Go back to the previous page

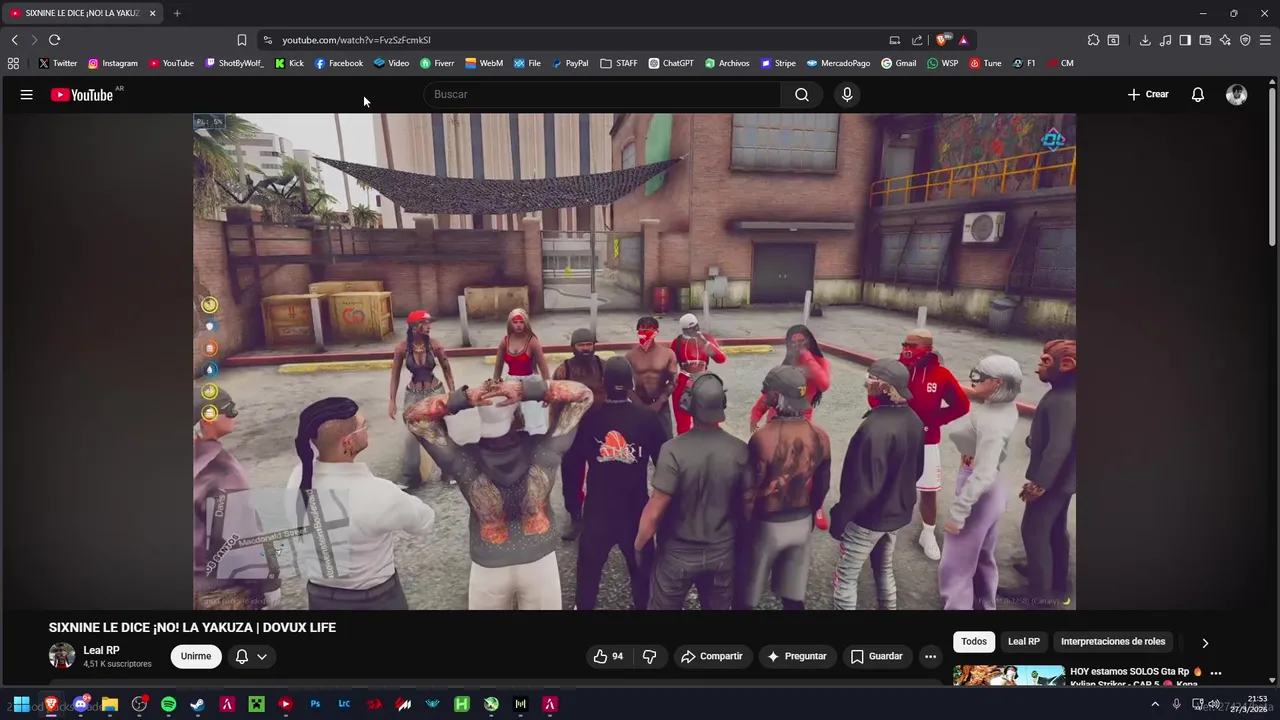coord(14,40)
